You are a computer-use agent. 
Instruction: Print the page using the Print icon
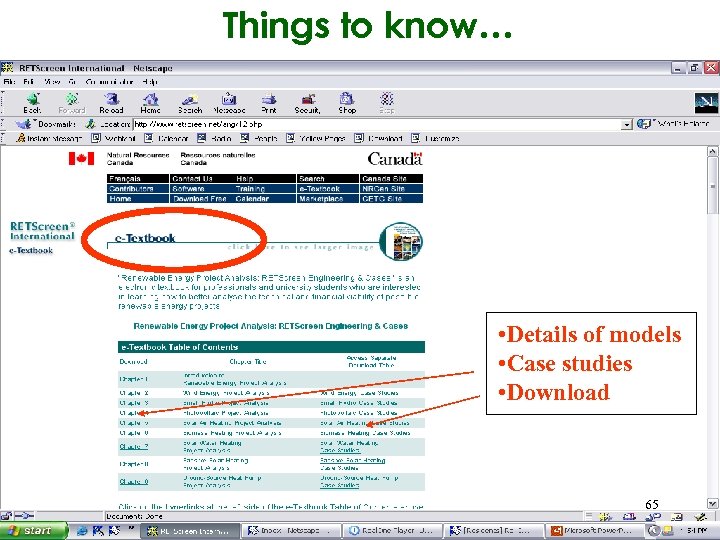pos(269,102)
